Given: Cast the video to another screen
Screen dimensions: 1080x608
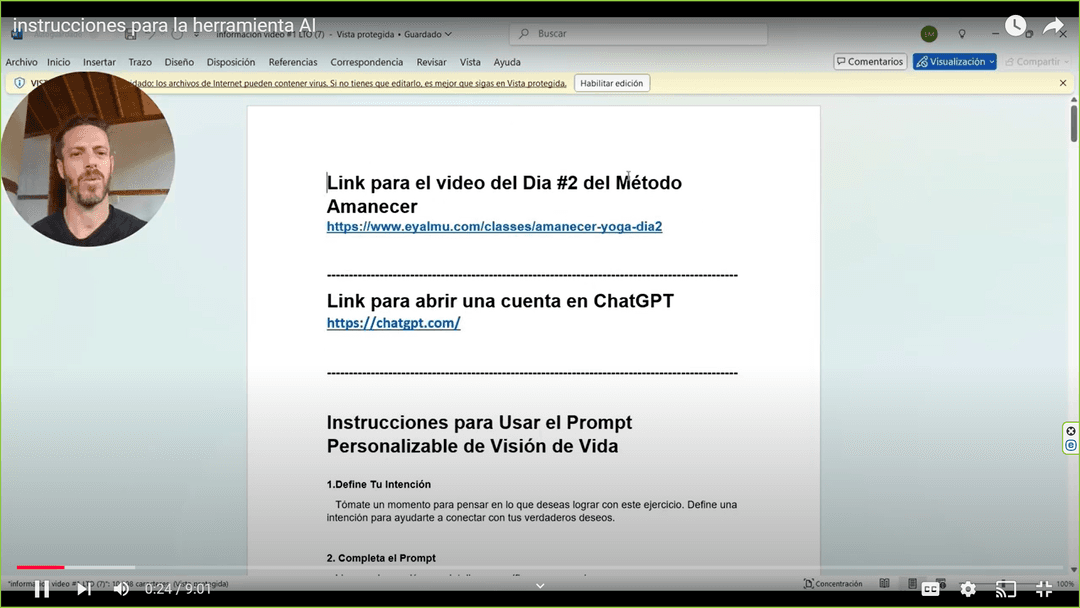Looking at the screenshot, I should 1006,589.
